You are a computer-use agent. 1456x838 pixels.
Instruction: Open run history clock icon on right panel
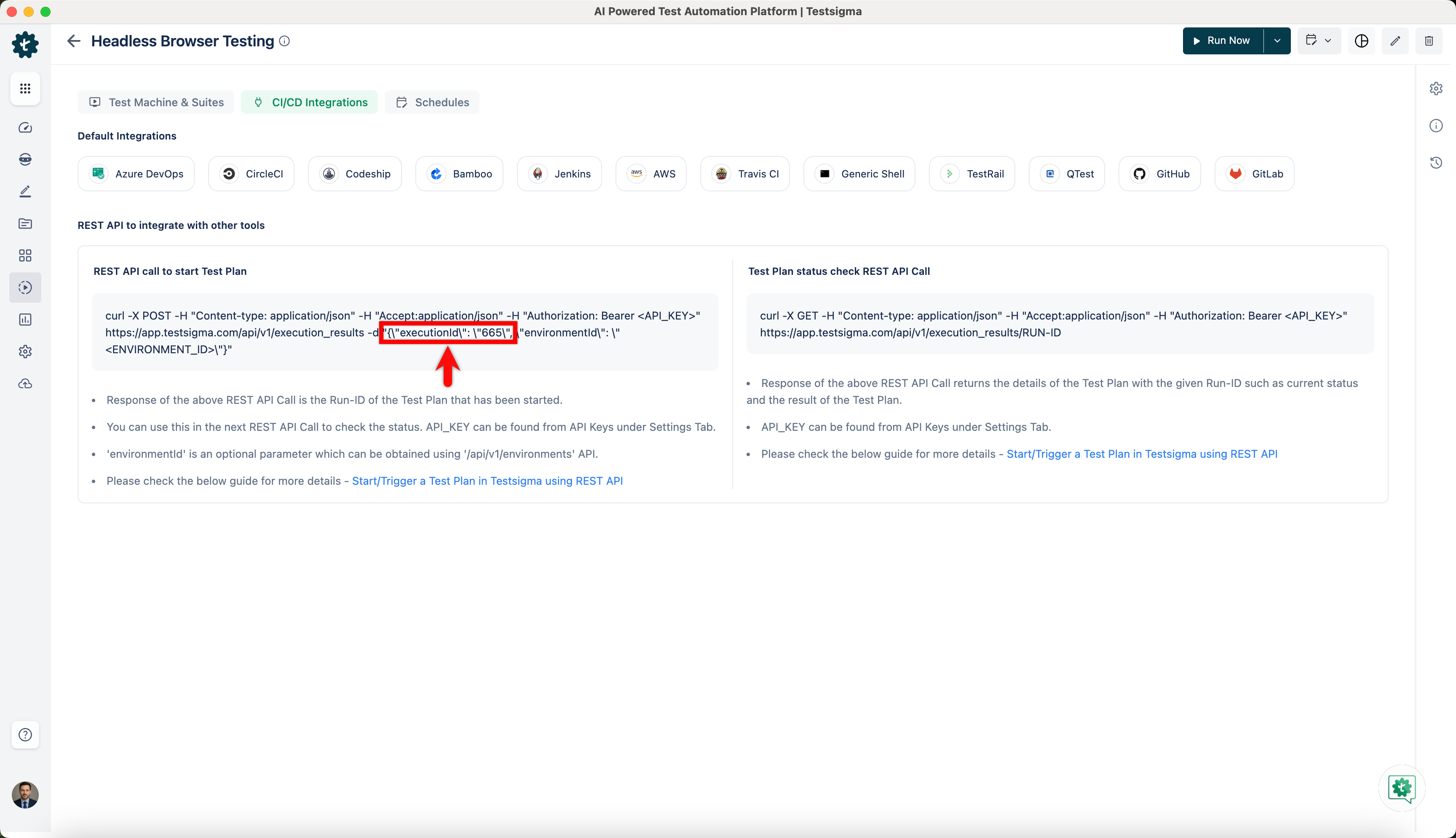(x=1436, y=163)
